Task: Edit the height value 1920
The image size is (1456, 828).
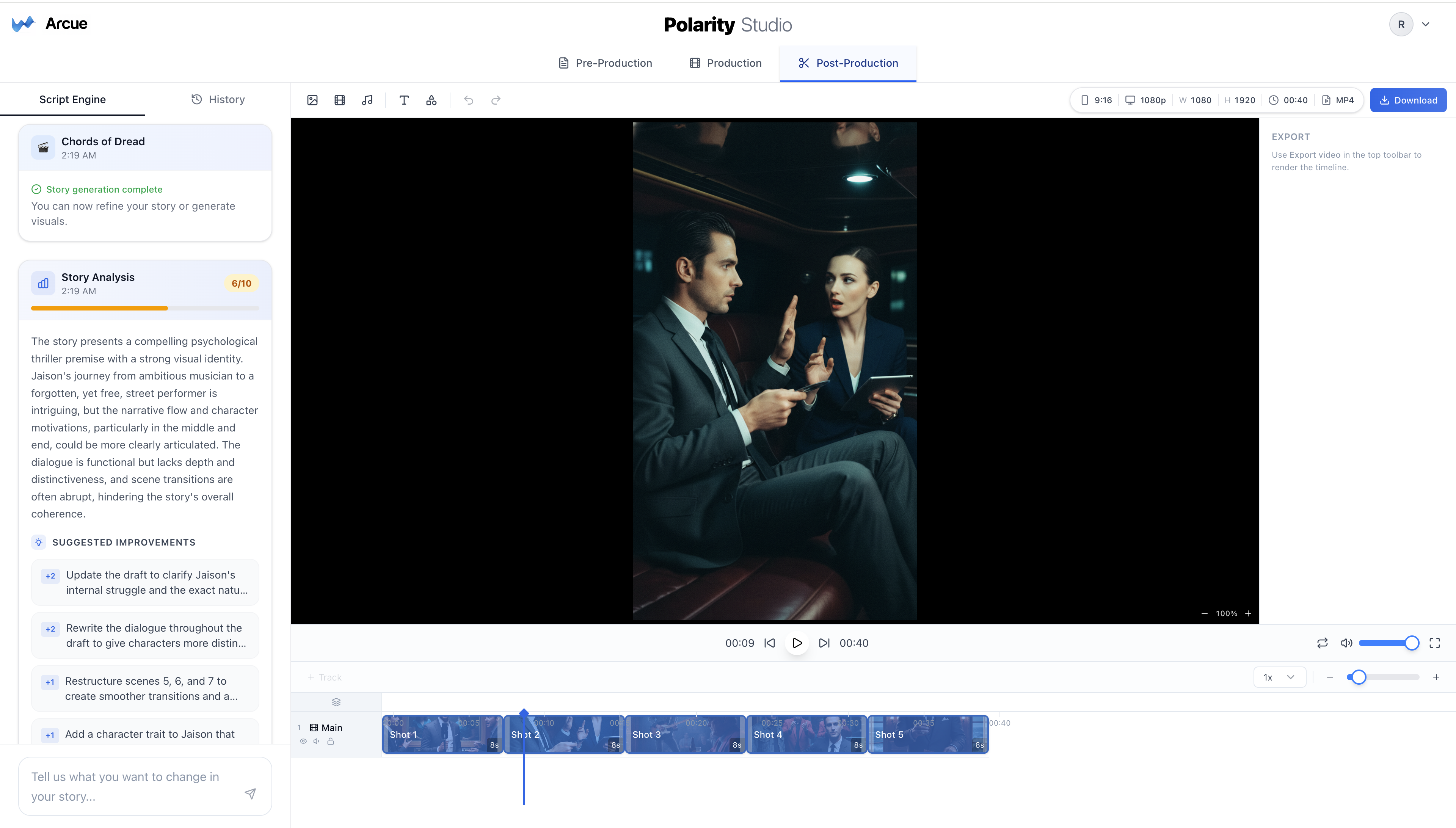Action: (x=1240, y=100)
